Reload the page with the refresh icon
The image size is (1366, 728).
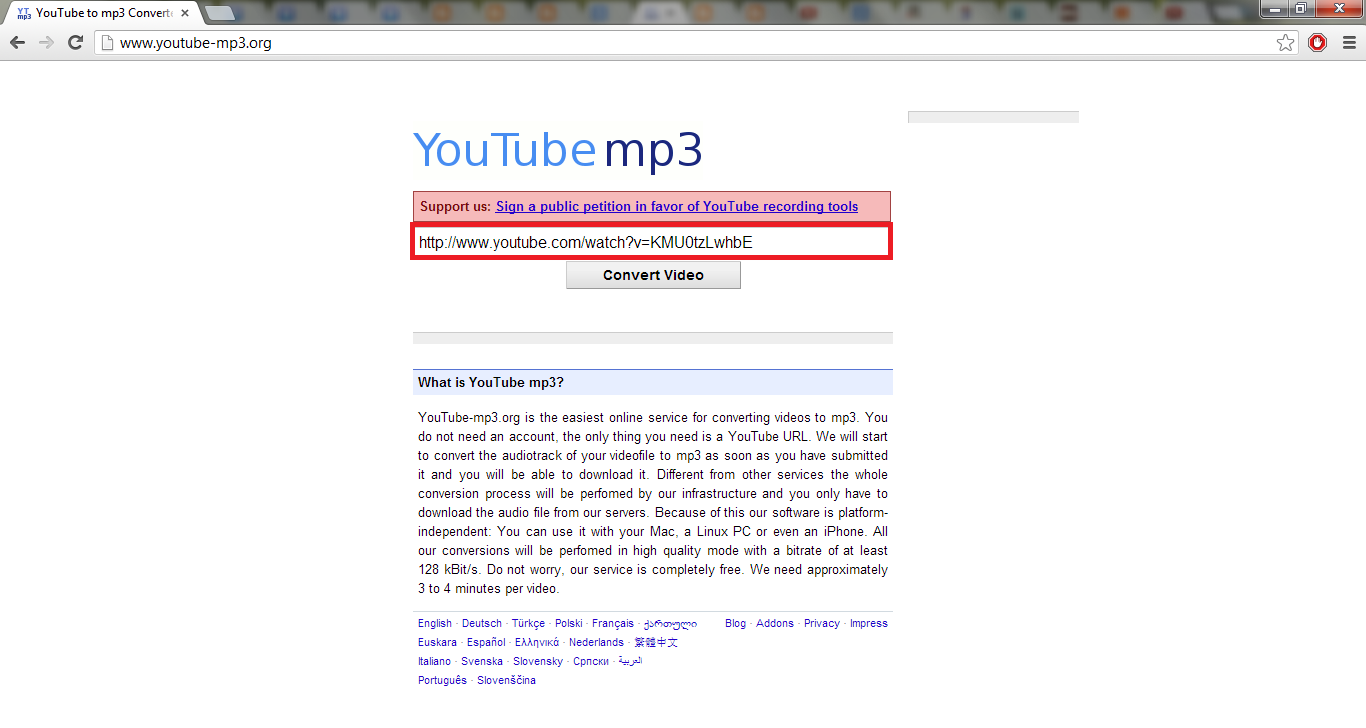pyautogui.click(x=75, y=43)
